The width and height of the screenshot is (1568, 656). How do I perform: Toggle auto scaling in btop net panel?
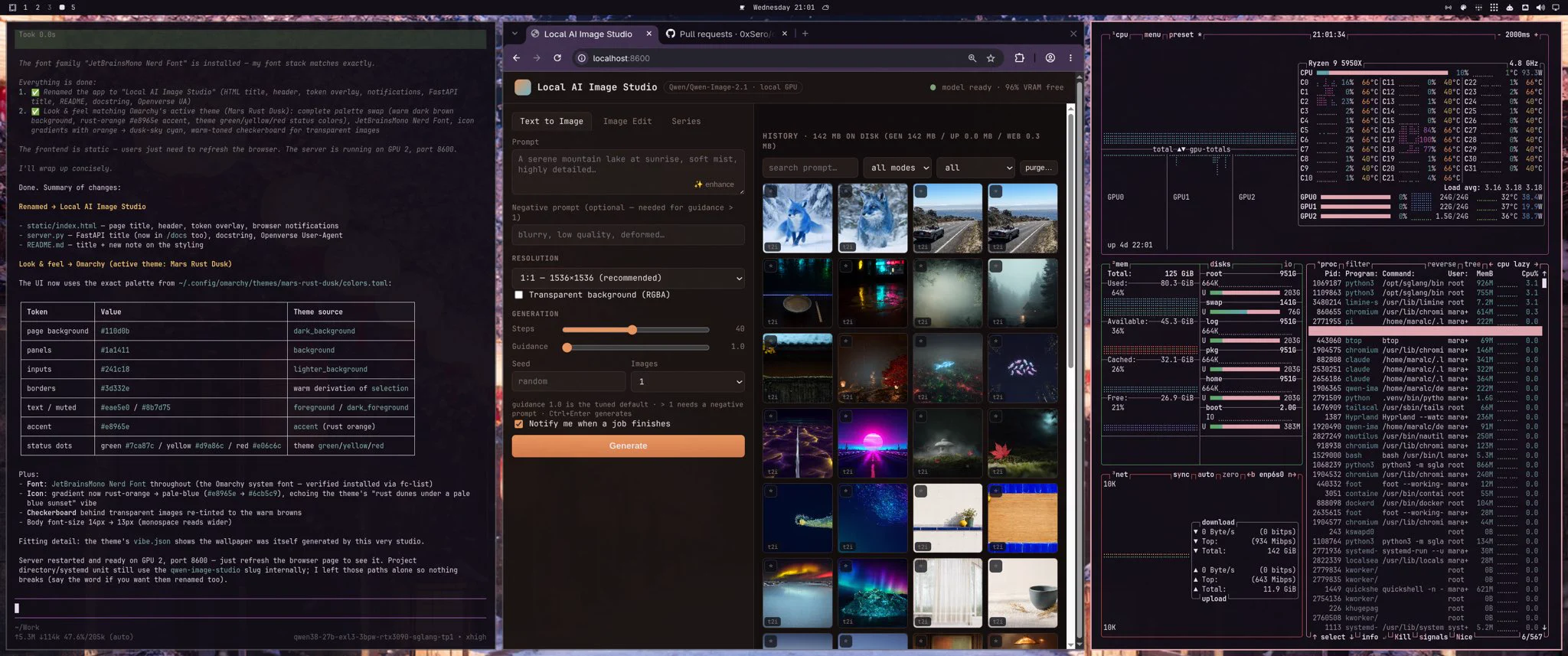1206,475
